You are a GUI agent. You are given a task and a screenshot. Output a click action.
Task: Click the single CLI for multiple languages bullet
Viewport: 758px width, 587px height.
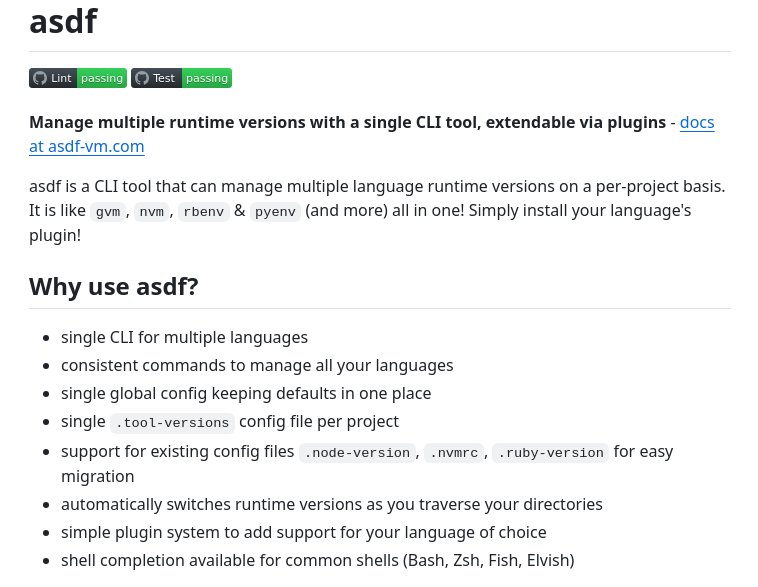coord(184,338)
